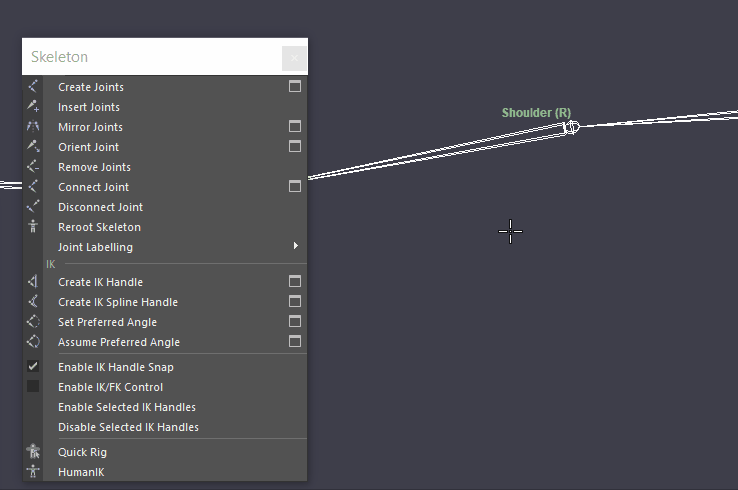Click the Remove Joints icon

pyautogui.click(x=32, y=167)
